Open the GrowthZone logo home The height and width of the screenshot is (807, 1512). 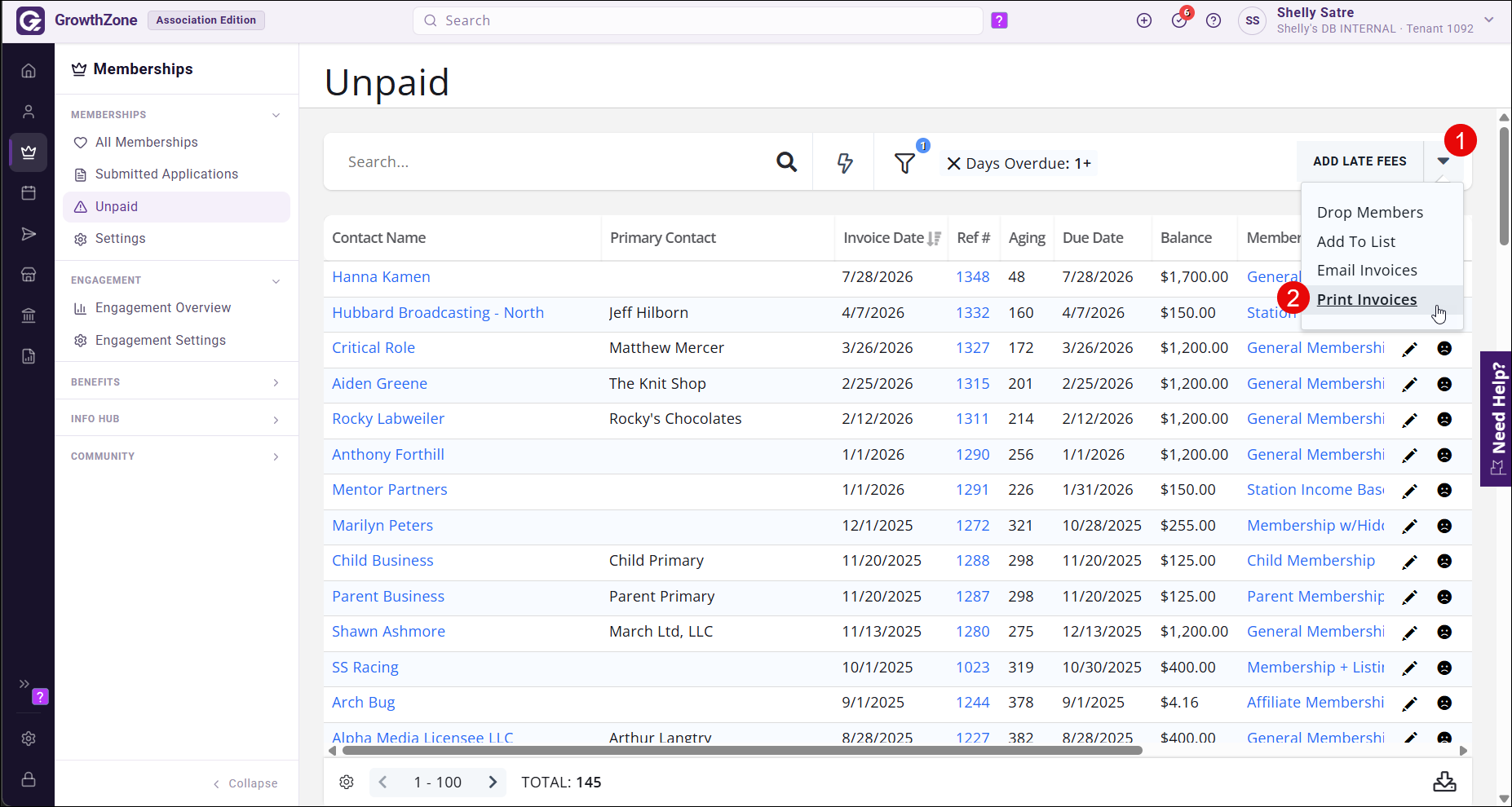tap(31, 20)
